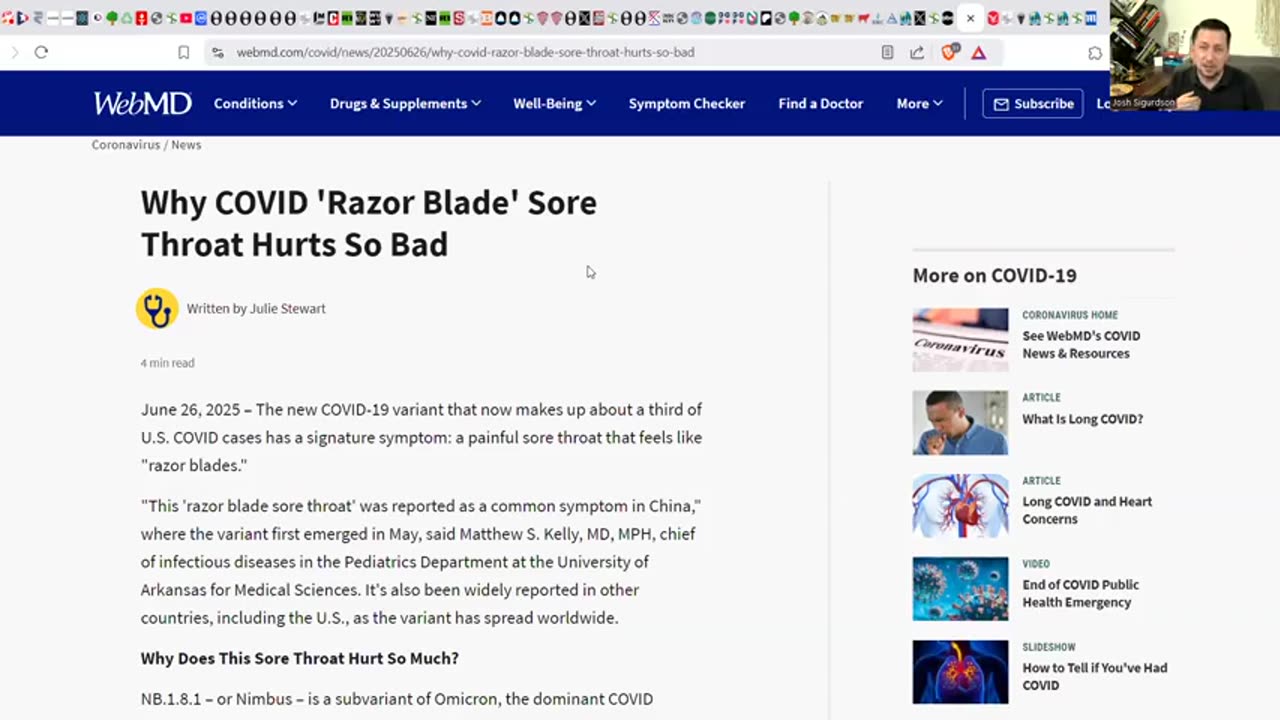Click the forward navigation arrow
This screenshot has height=720, width=1280.
14,52
